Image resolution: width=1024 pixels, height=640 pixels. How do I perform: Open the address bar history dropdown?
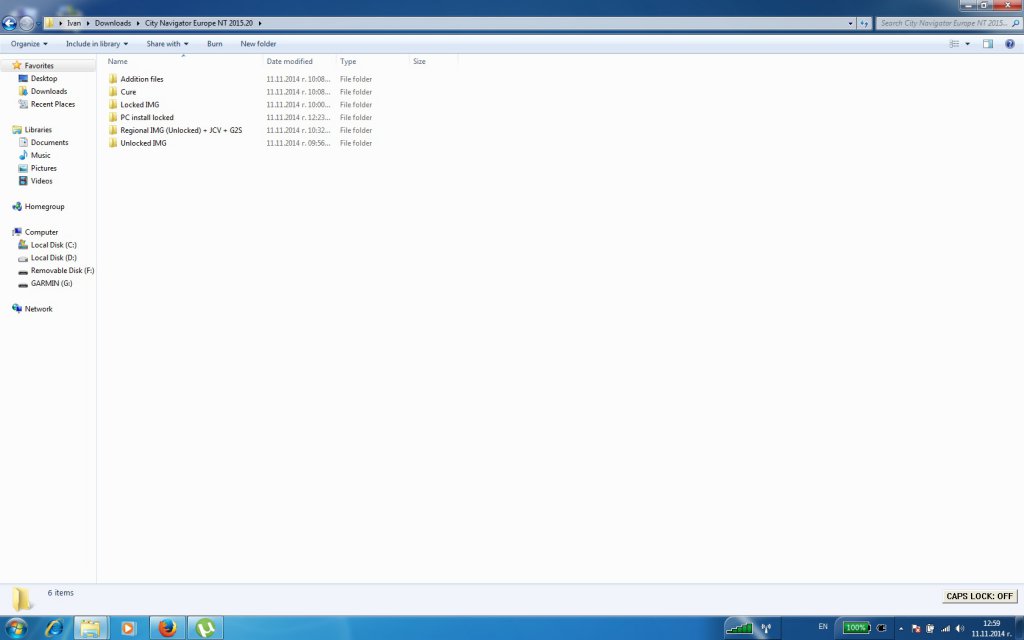pyautogui.click(x=850, y=24)
